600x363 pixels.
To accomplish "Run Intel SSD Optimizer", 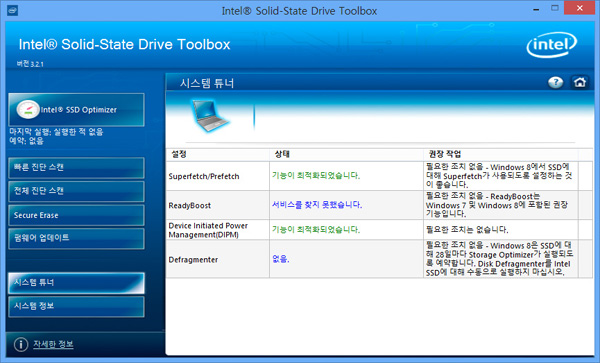I will tap(77, 110).
